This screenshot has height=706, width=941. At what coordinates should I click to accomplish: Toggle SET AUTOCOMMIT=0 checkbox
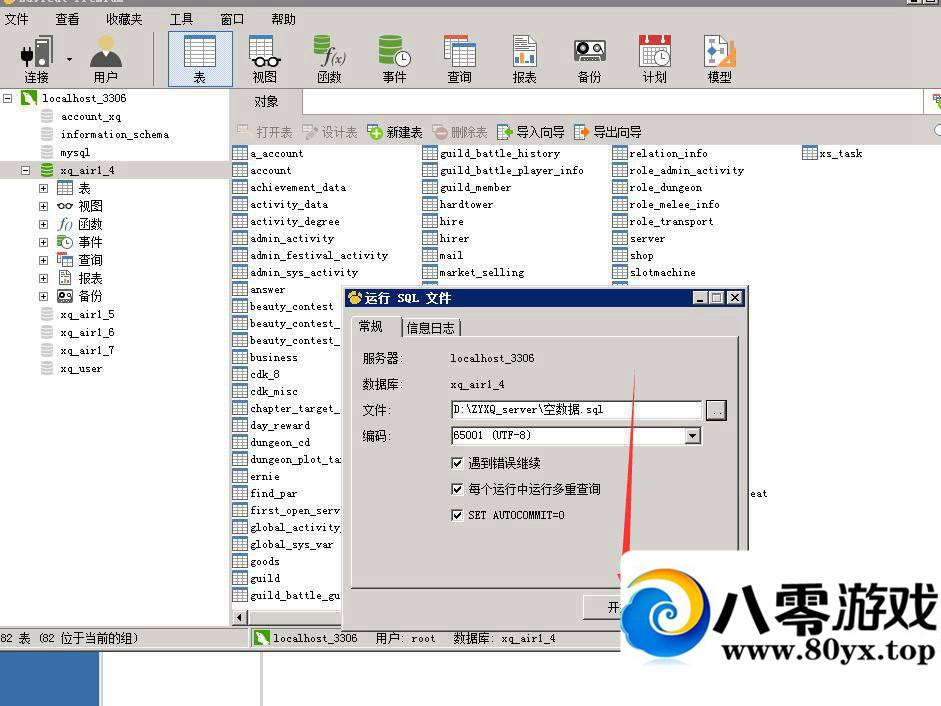click(457, 515)
